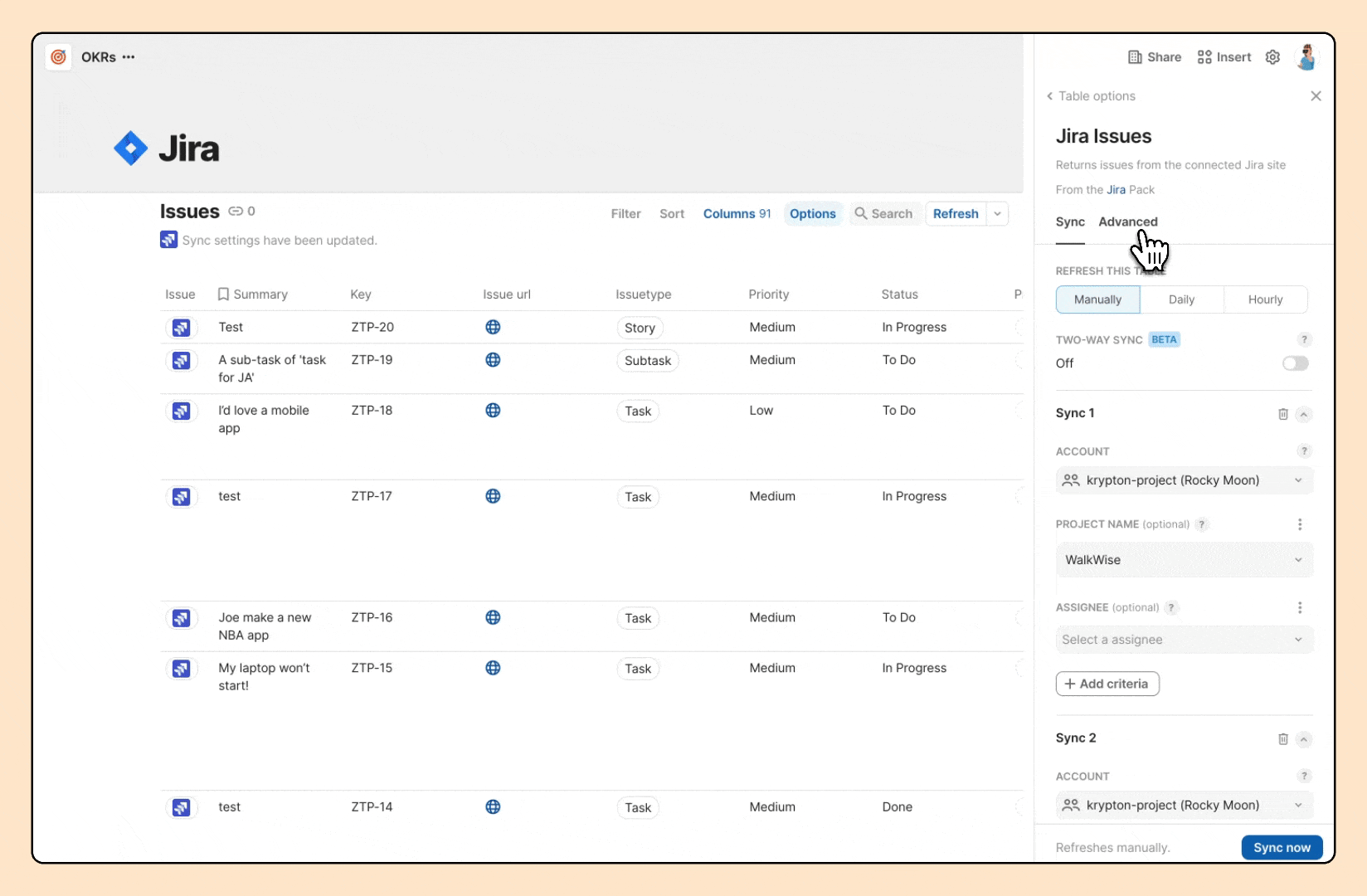Click Two-Way Sync help question mark

click(x=1304, y=339)
